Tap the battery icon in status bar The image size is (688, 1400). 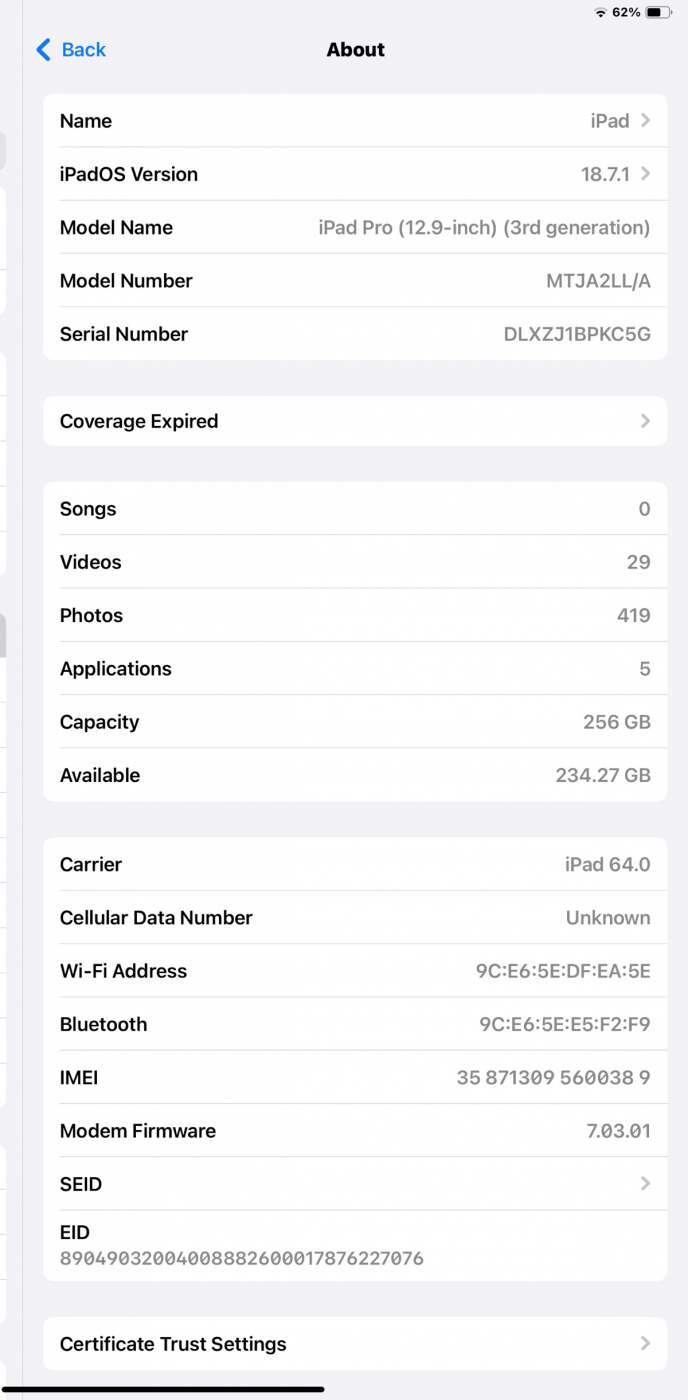(659, 12)
